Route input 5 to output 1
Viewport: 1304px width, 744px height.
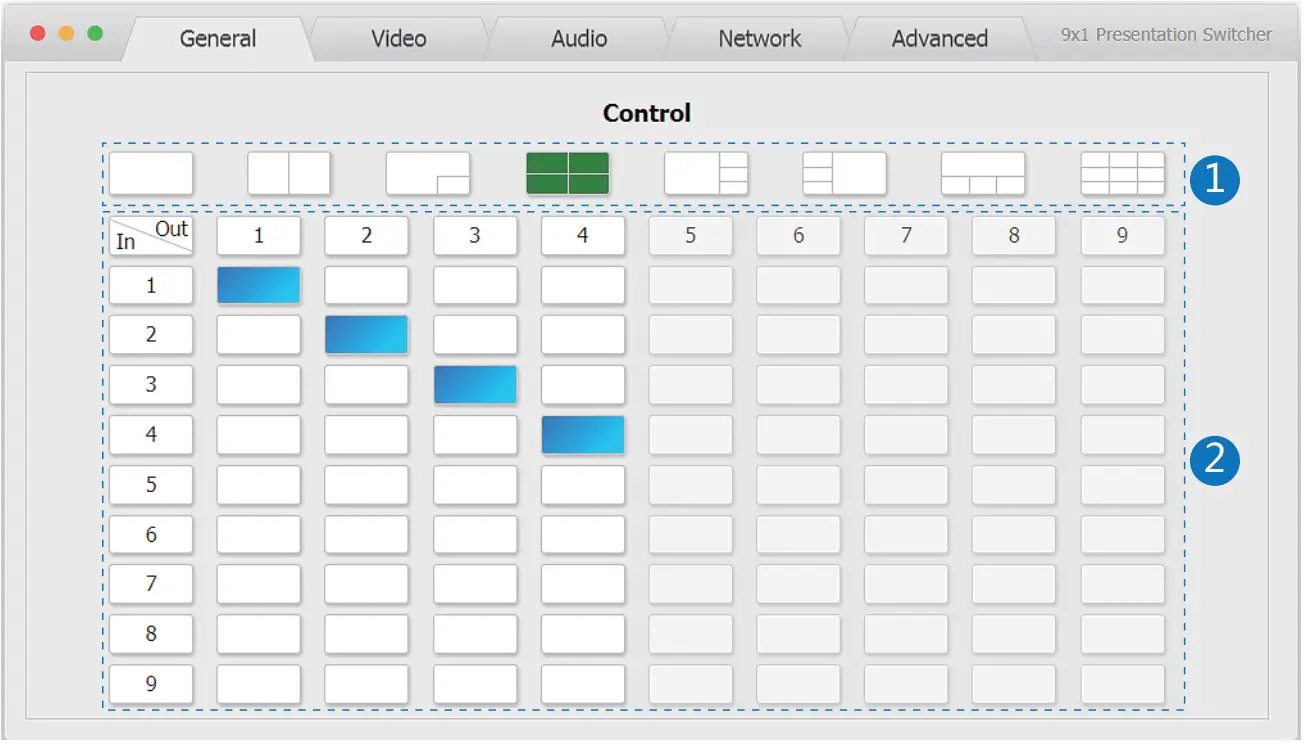point(259,485)
